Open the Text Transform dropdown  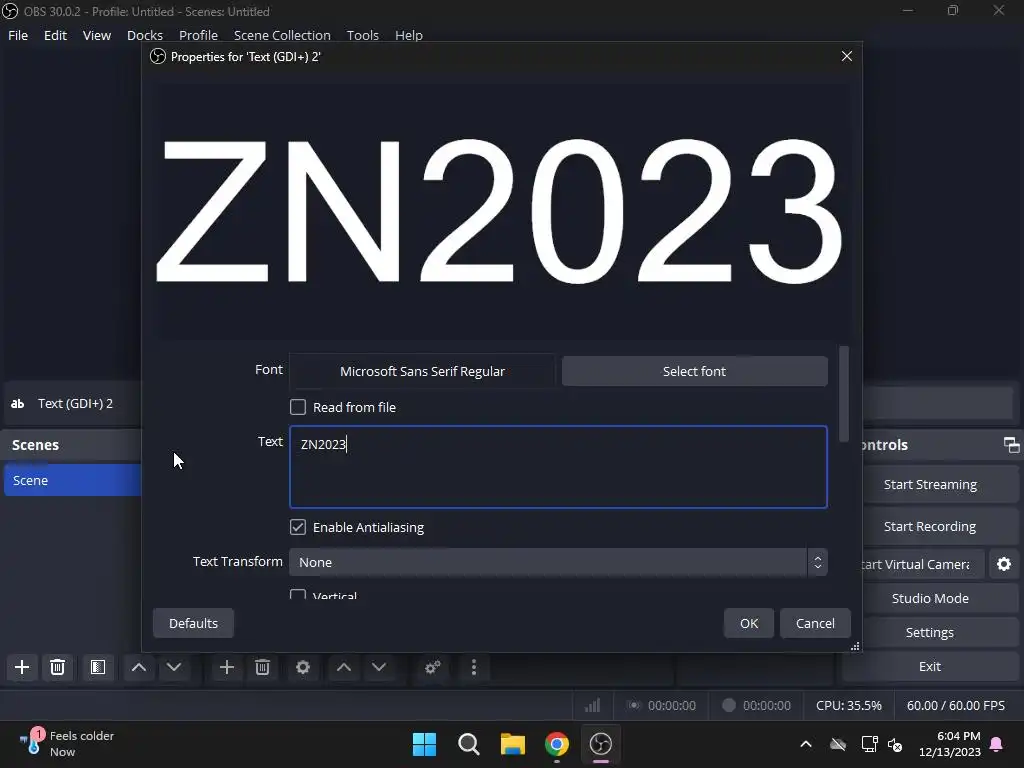point(558,562)
